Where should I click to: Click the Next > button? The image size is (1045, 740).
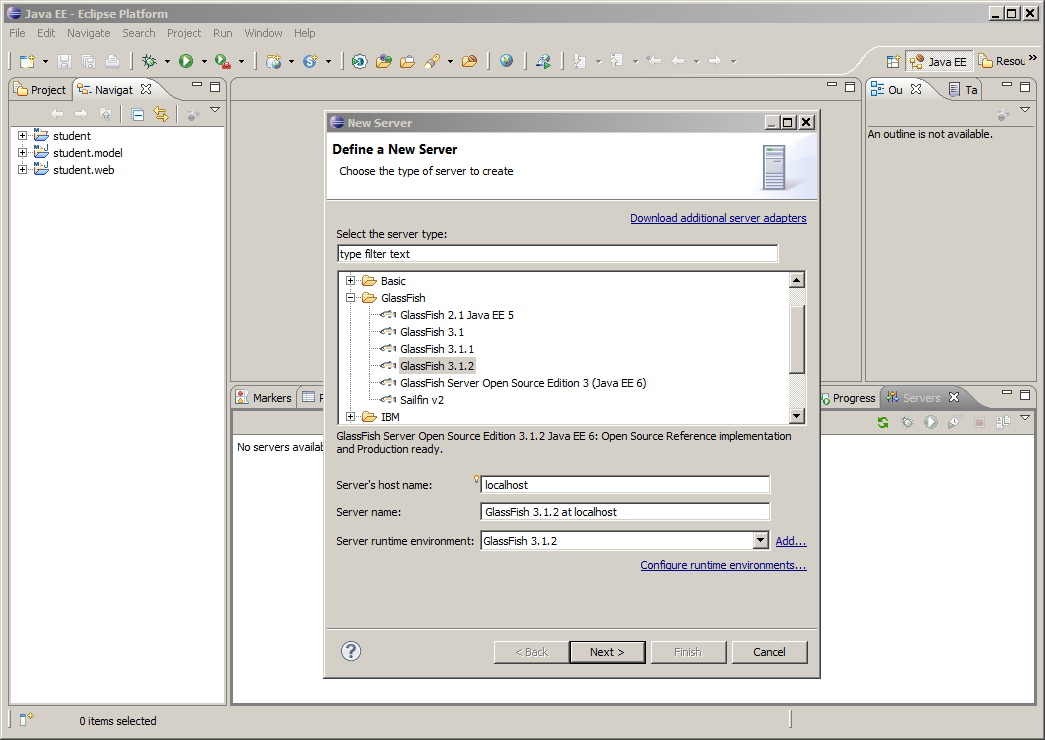(x=607, y=652)
